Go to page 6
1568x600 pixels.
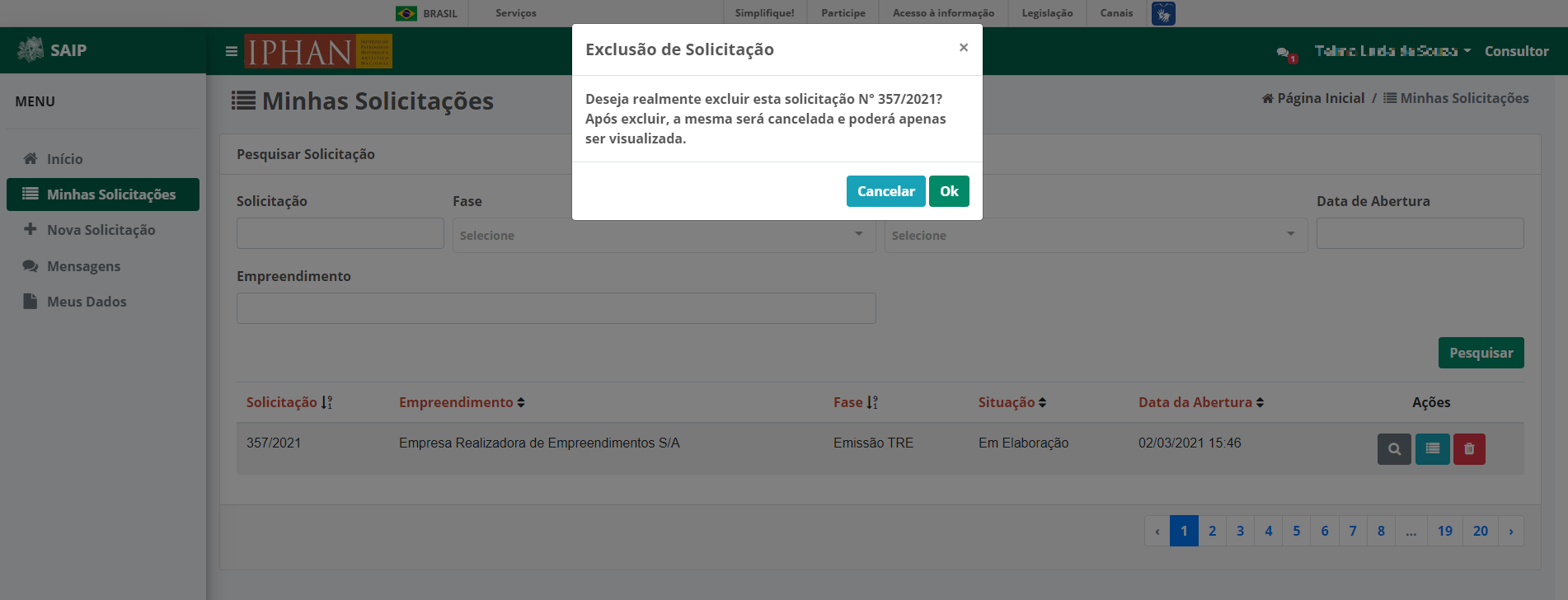[1325, 531]
